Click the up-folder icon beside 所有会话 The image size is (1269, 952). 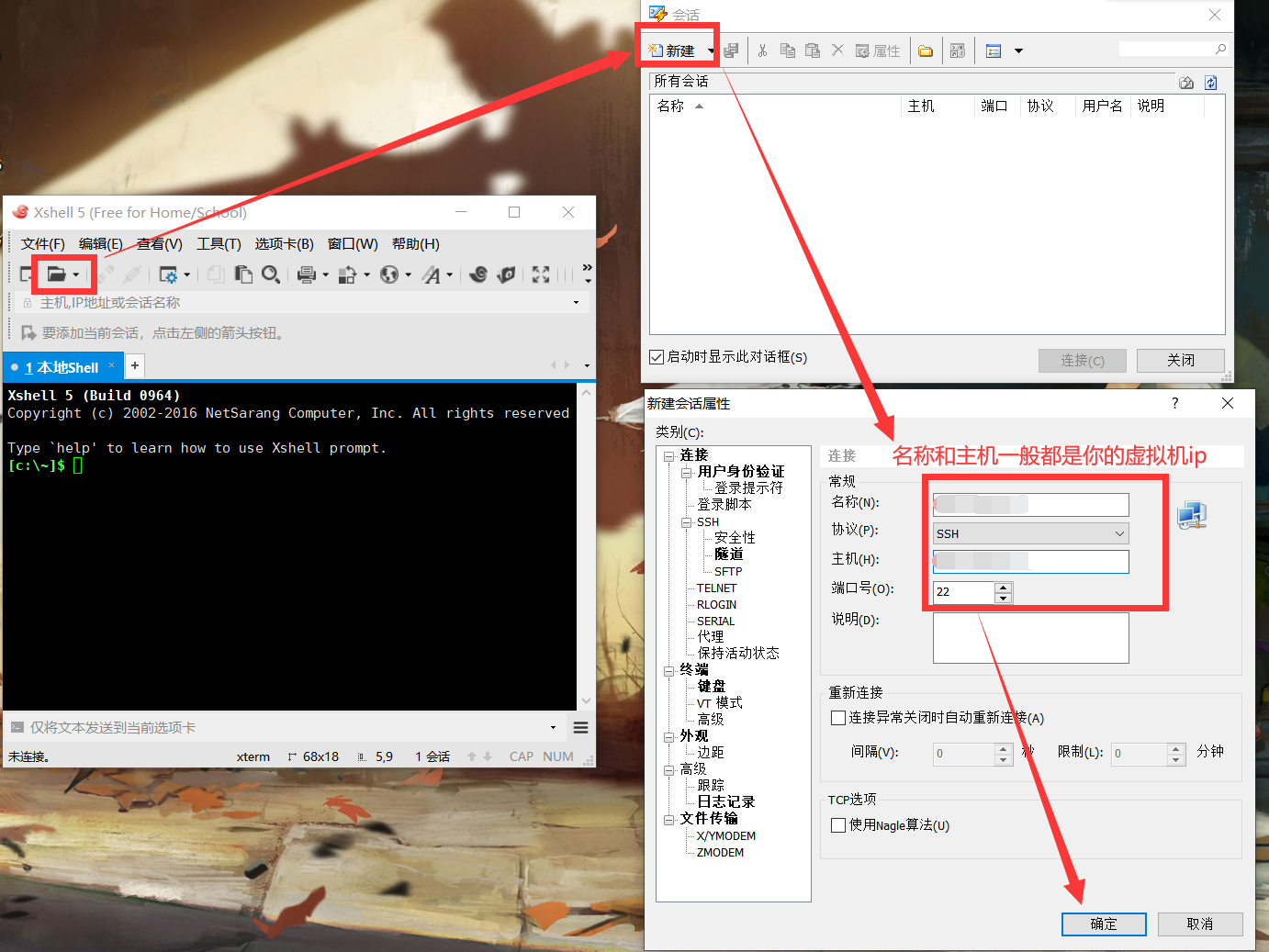click(1186, 83)
